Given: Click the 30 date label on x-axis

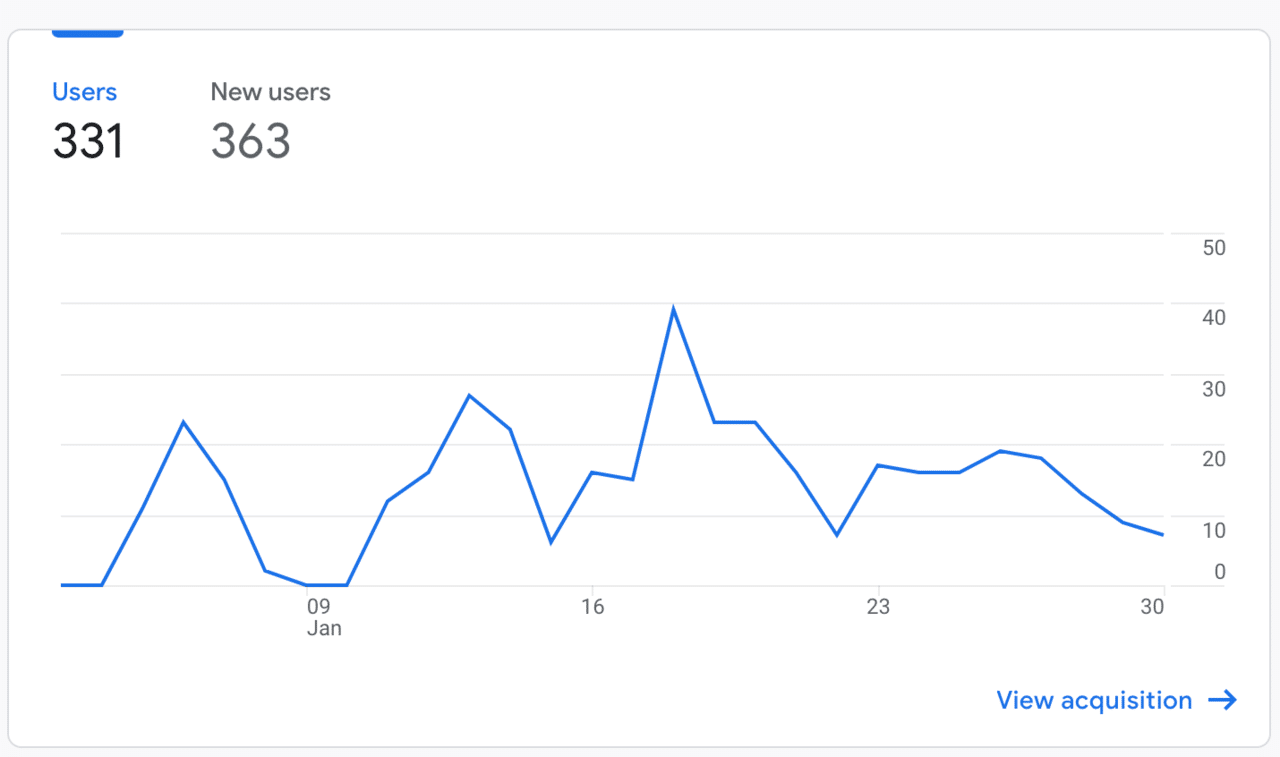Looking at the screenshot, I should 1153,607.
